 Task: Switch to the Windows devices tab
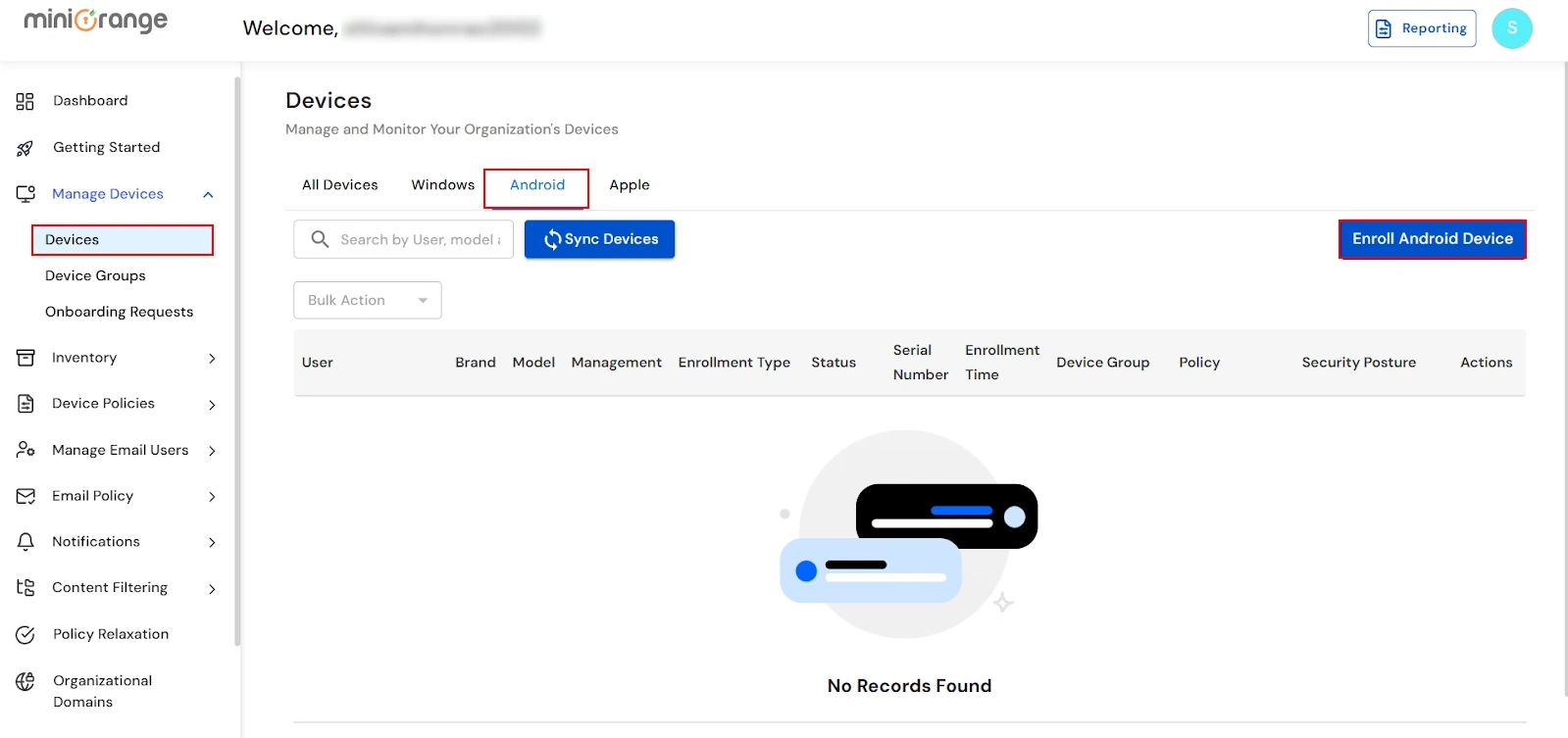[x=442, y=185]
